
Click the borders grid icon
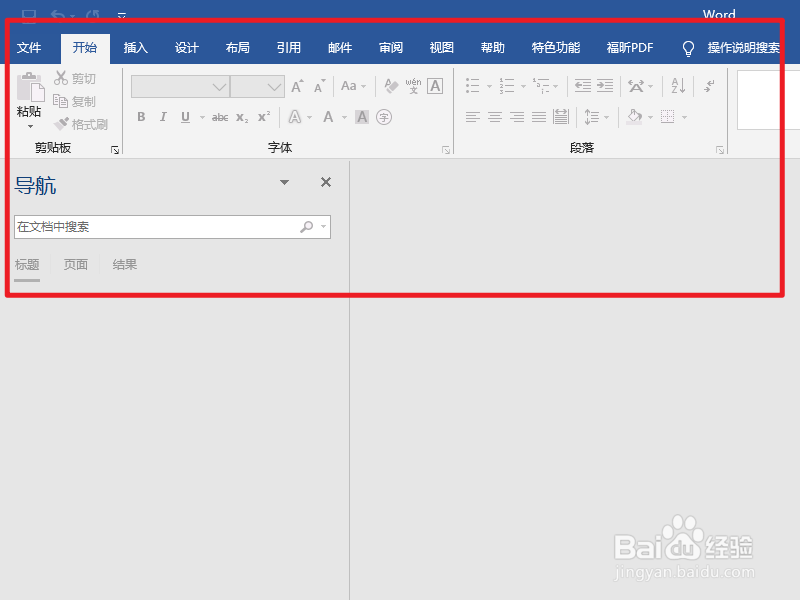point(667,117)
